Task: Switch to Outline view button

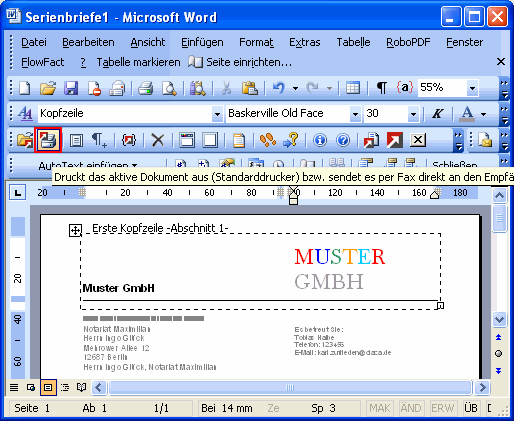Action: pyautogui.click(x=65, y=387)
